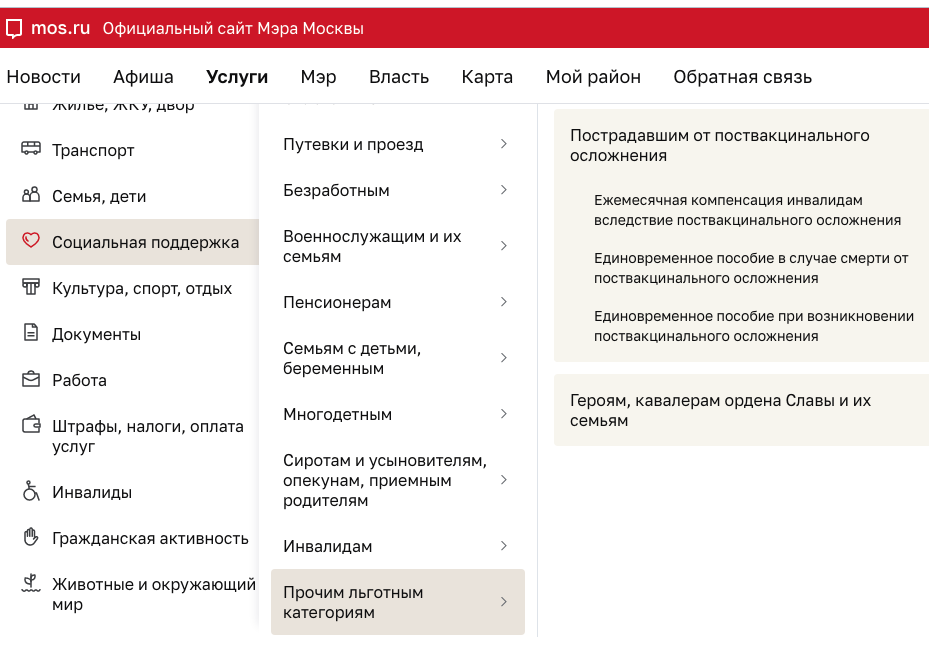Select Социальная поддержка category label
The image size is (929, 645).
[x=145, y=242]
